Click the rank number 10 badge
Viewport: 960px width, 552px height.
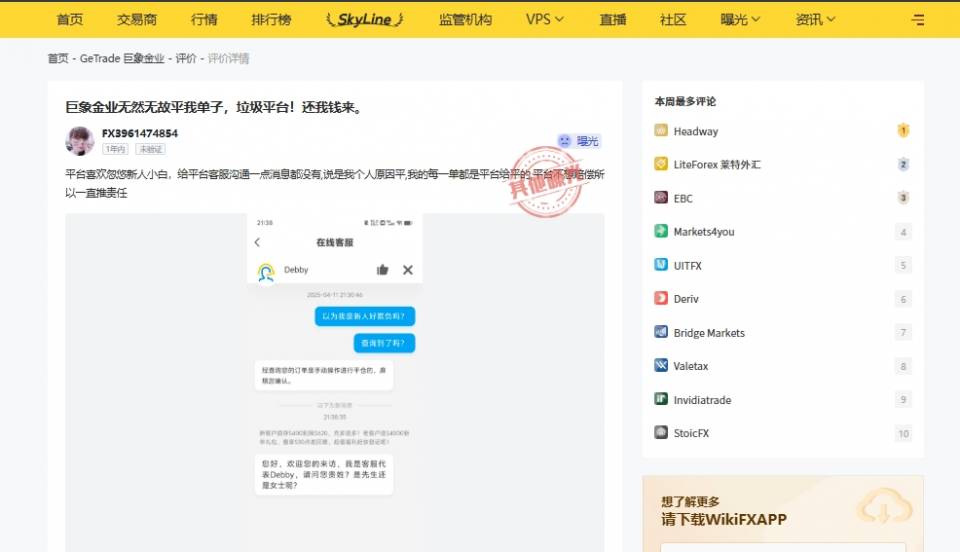(903, 433)
